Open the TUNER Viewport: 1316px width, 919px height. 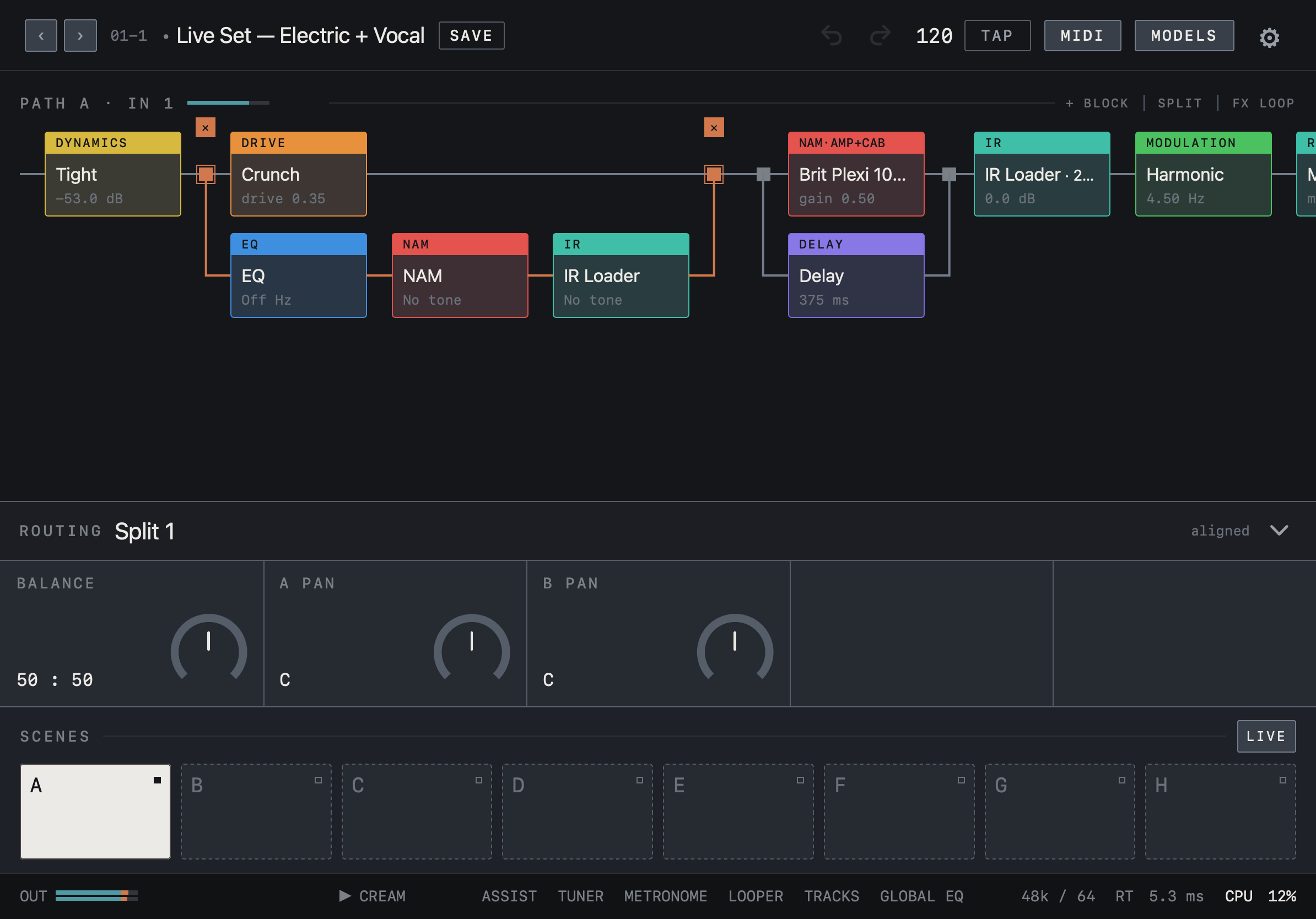pyautogui.click(x=581, y=895)
